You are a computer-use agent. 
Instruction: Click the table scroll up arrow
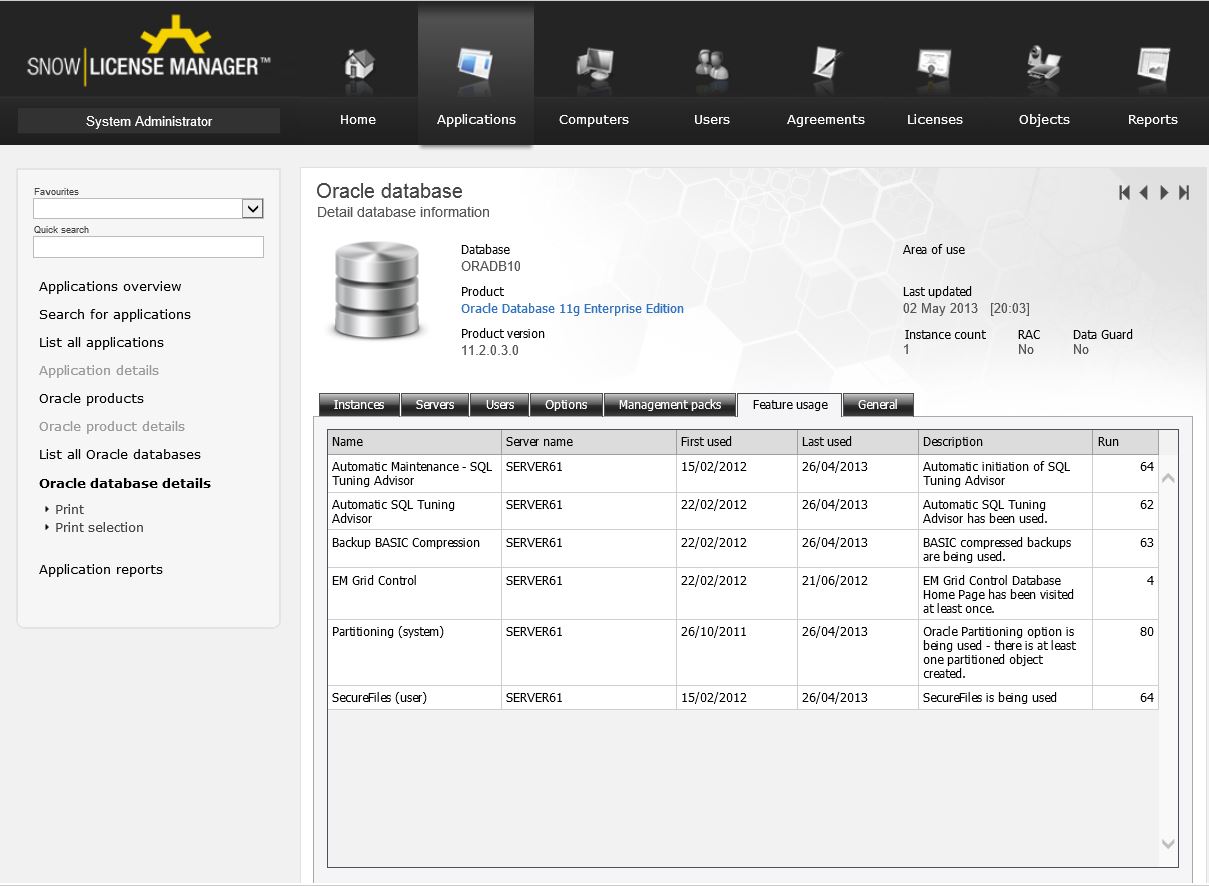(x=1168, y=478)
